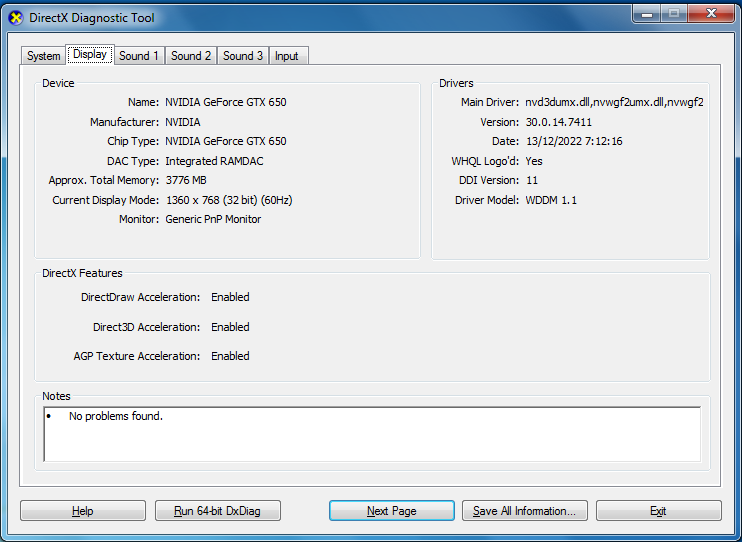Open the Sound 3 tab

coord(243,56)
